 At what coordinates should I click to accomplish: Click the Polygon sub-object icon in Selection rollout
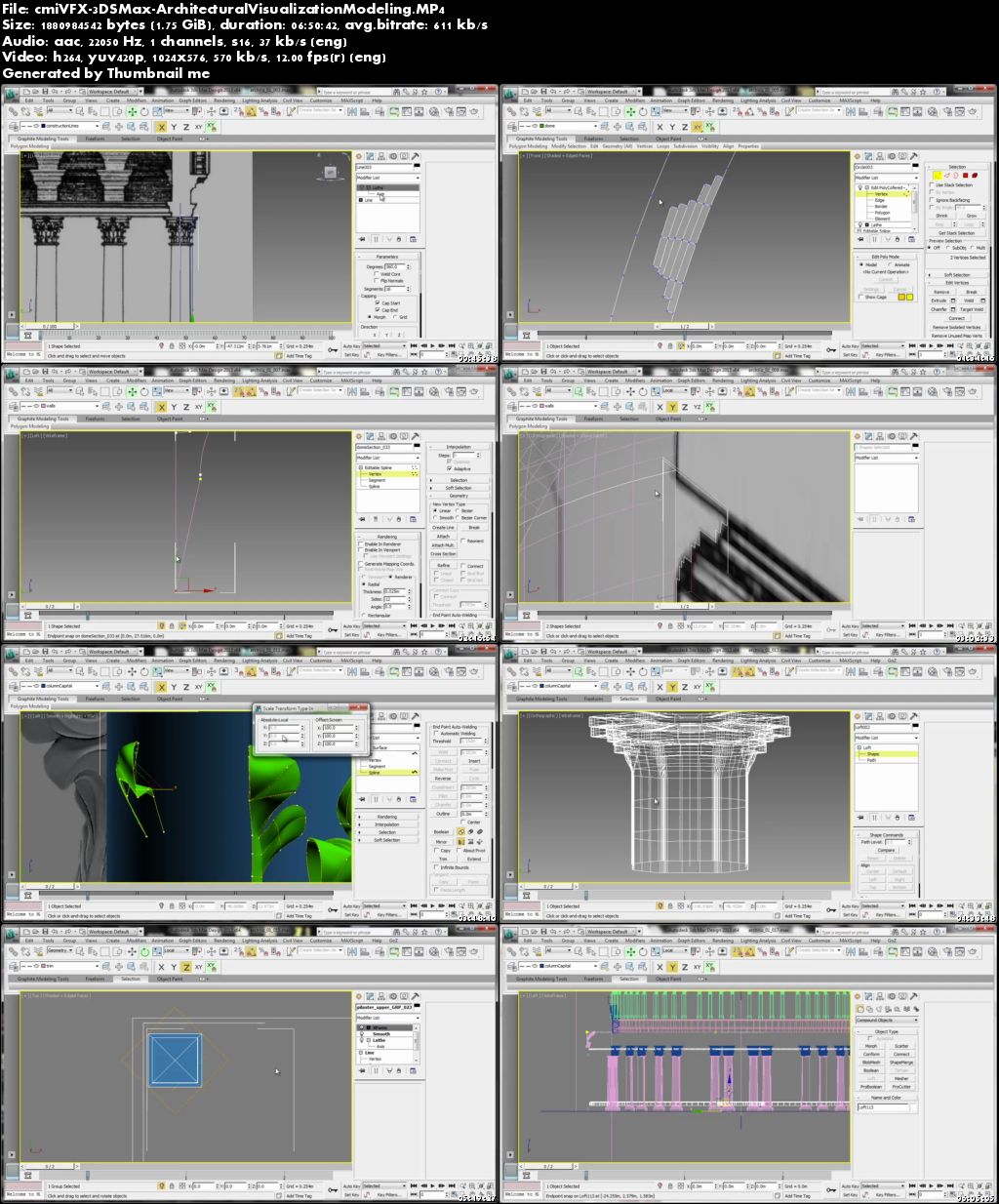967,176
